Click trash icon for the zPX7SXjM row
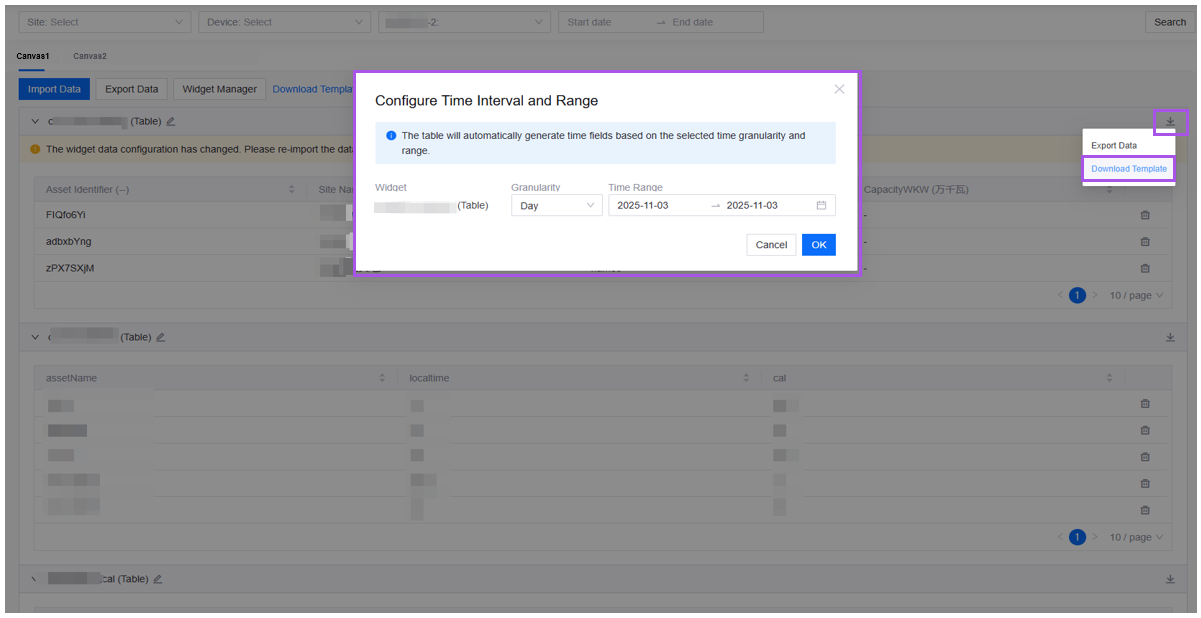 (x=1145, y=268)
